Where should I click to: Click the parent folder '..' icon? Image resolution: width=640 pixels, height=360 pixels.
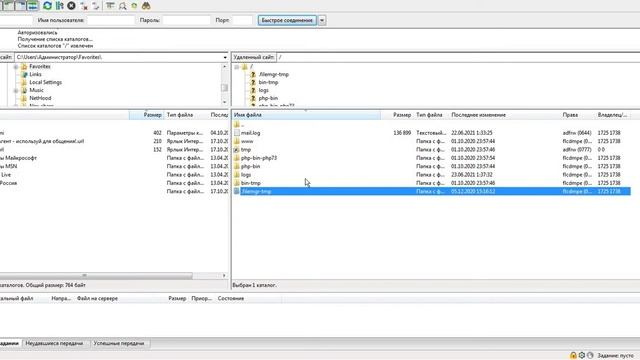click(x=237, y=124)
